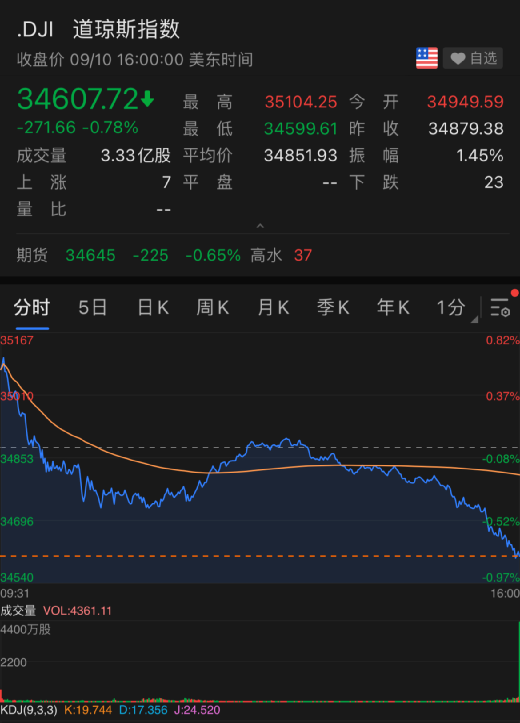Switch to 分时 chart tab
520x723 pixels.
pyautogui.click(x=32, y=308)
